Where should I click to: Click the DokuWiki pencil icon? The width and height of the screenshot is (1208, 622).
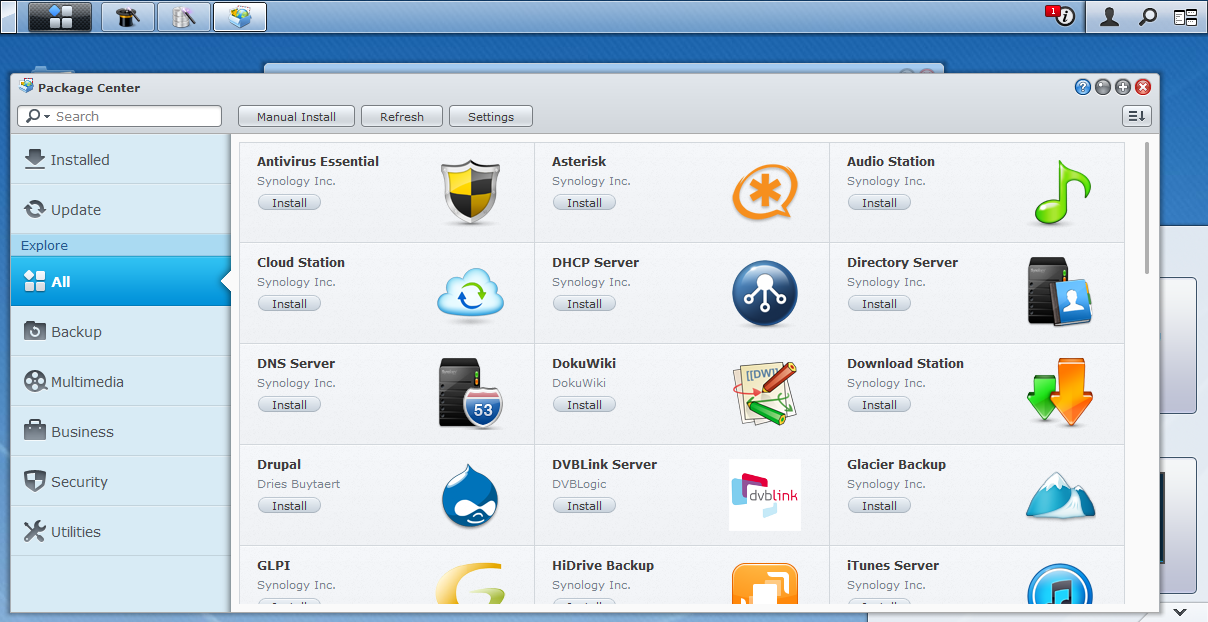pos(763,393)
